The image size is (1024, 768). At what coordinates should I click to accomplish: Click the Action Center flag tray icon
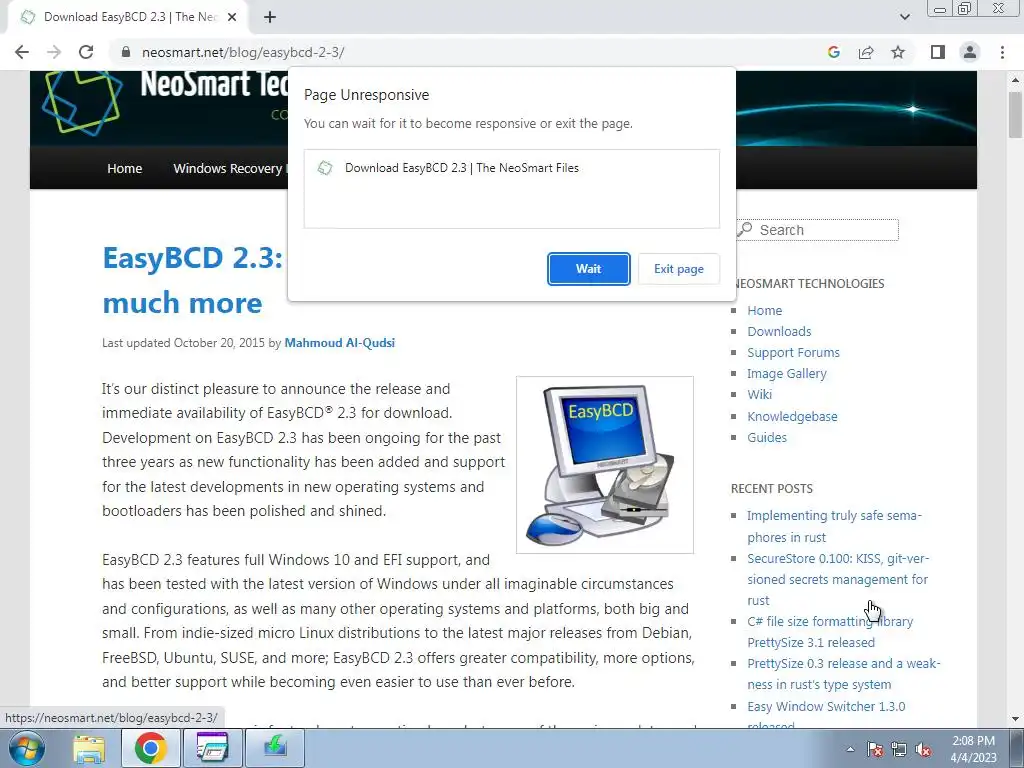[x=875, y=749]
